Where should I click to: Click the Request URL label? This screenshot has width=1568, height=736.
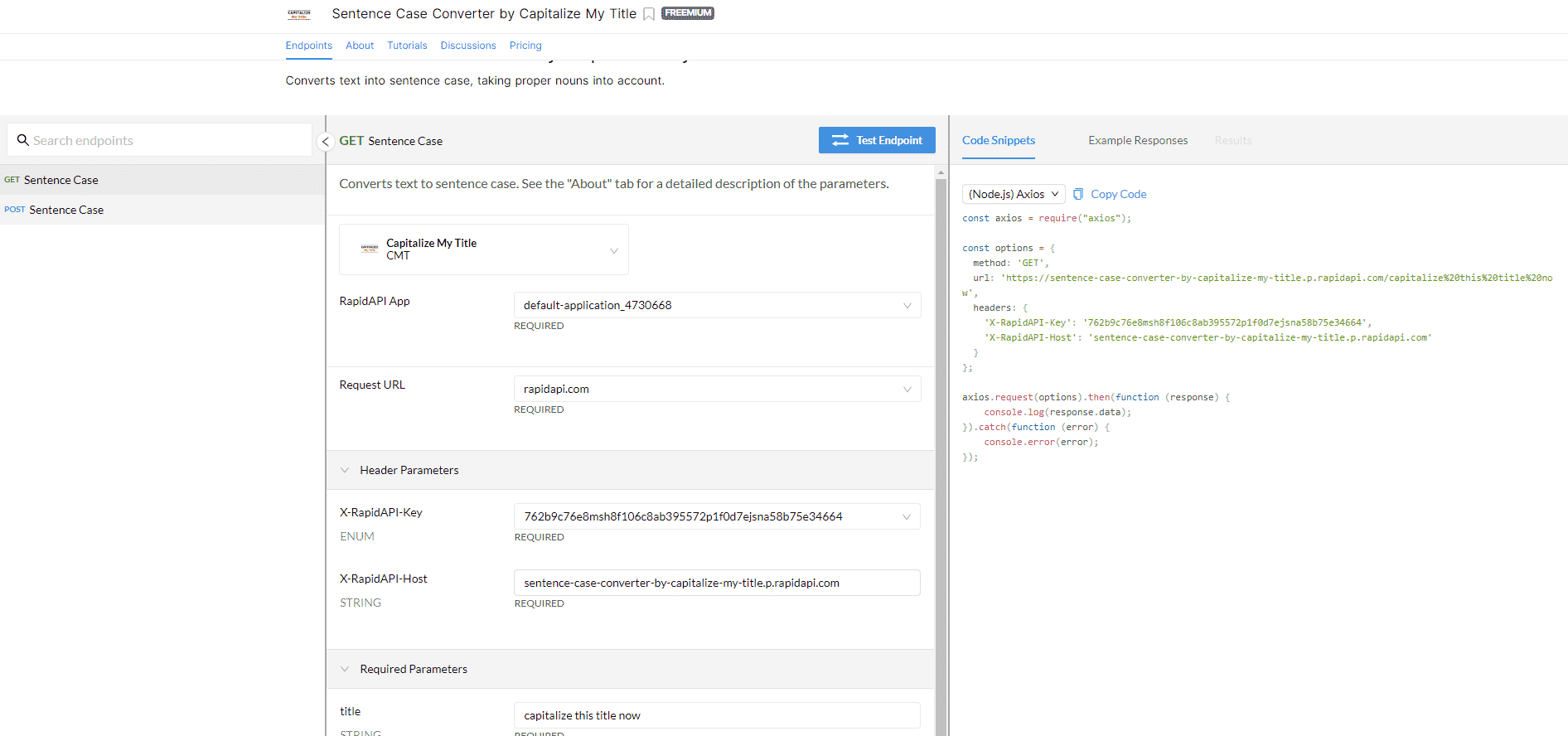pyautogui.click(x=372, y=385)
